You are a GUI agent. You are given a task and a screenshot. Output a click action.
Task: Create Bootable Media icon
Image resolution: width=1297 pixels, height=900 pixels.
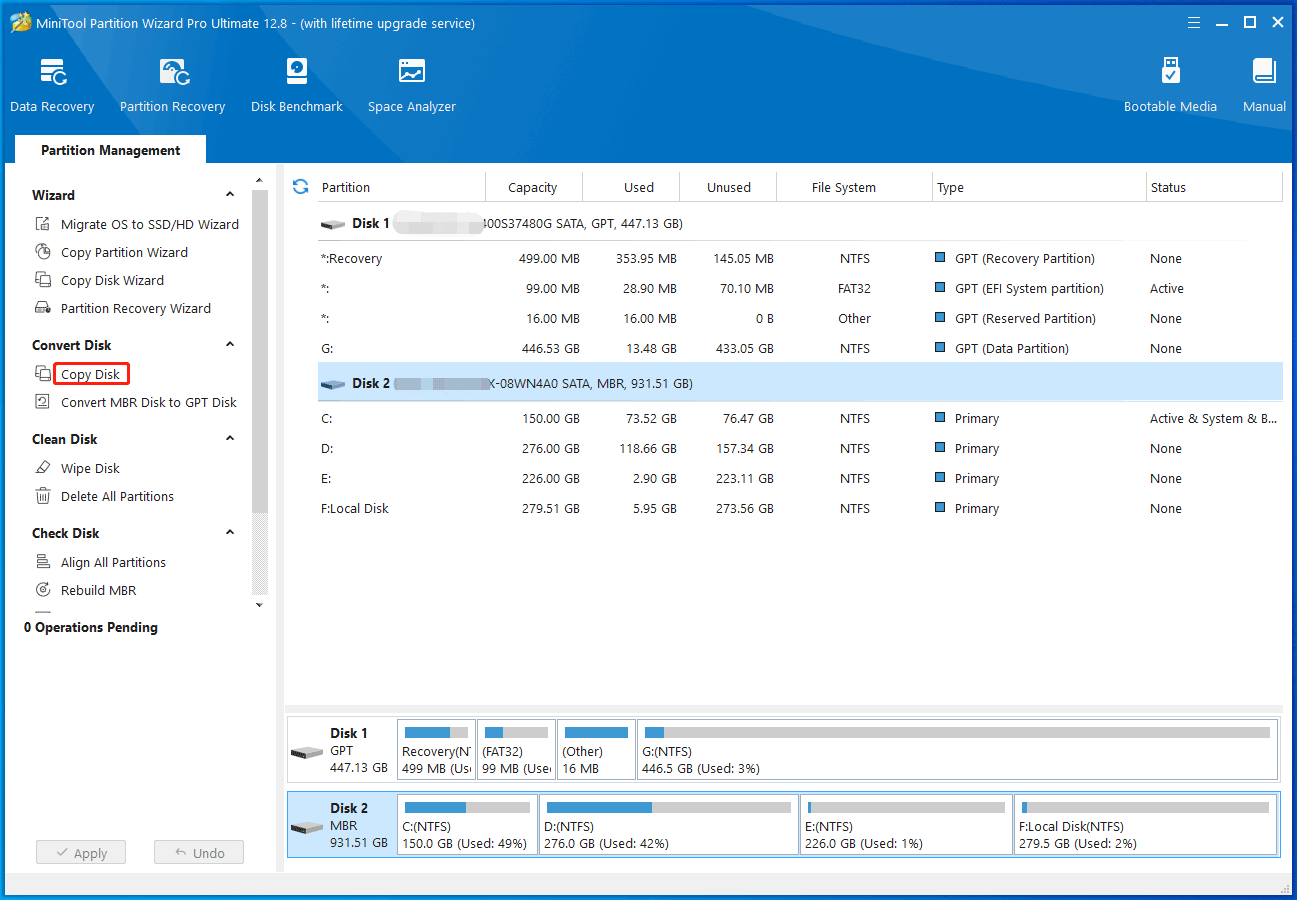(x=1170, y=72)
